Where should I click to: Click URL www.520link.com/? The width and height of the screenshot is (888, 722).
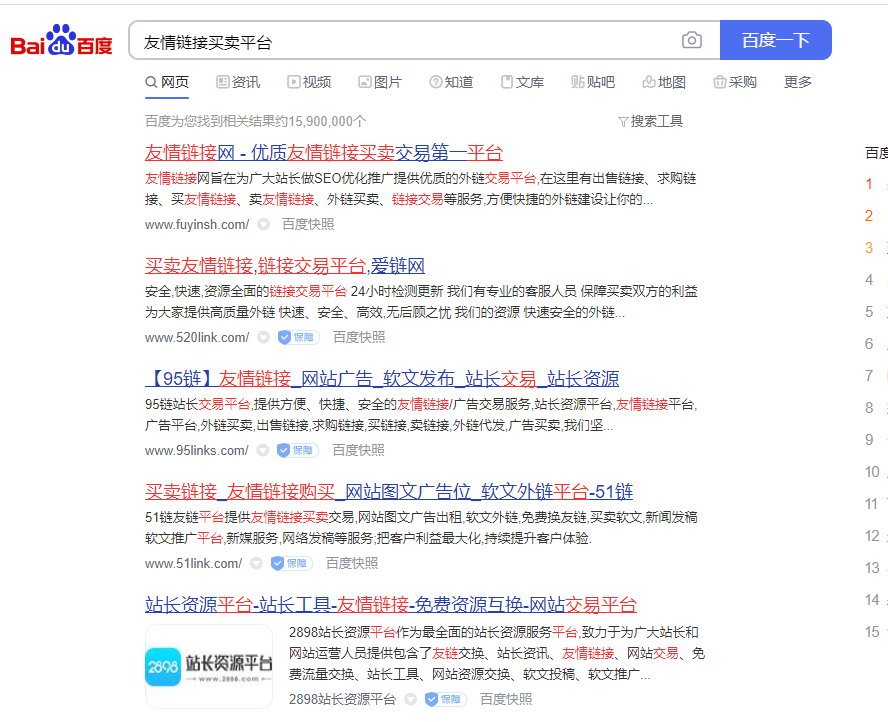coord(197,338)
